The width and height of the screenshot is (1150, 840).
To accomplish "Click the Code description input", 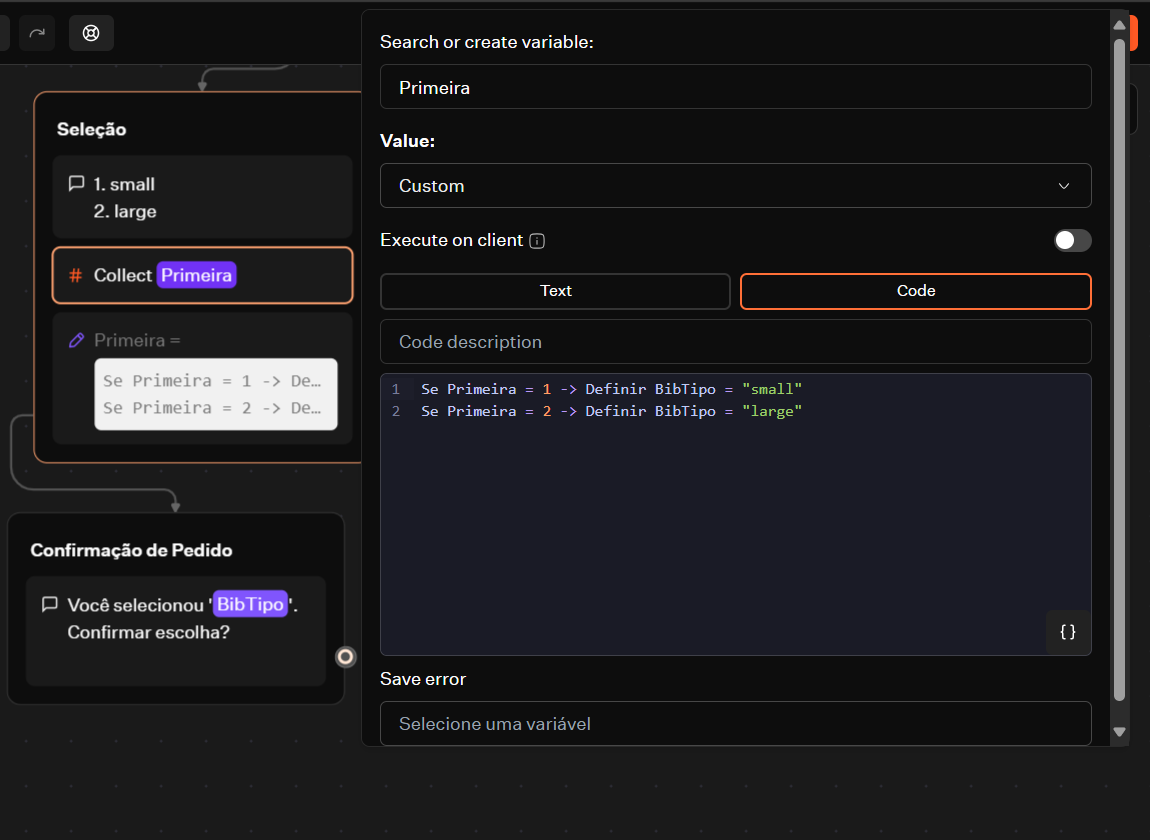I will point(735,342).
